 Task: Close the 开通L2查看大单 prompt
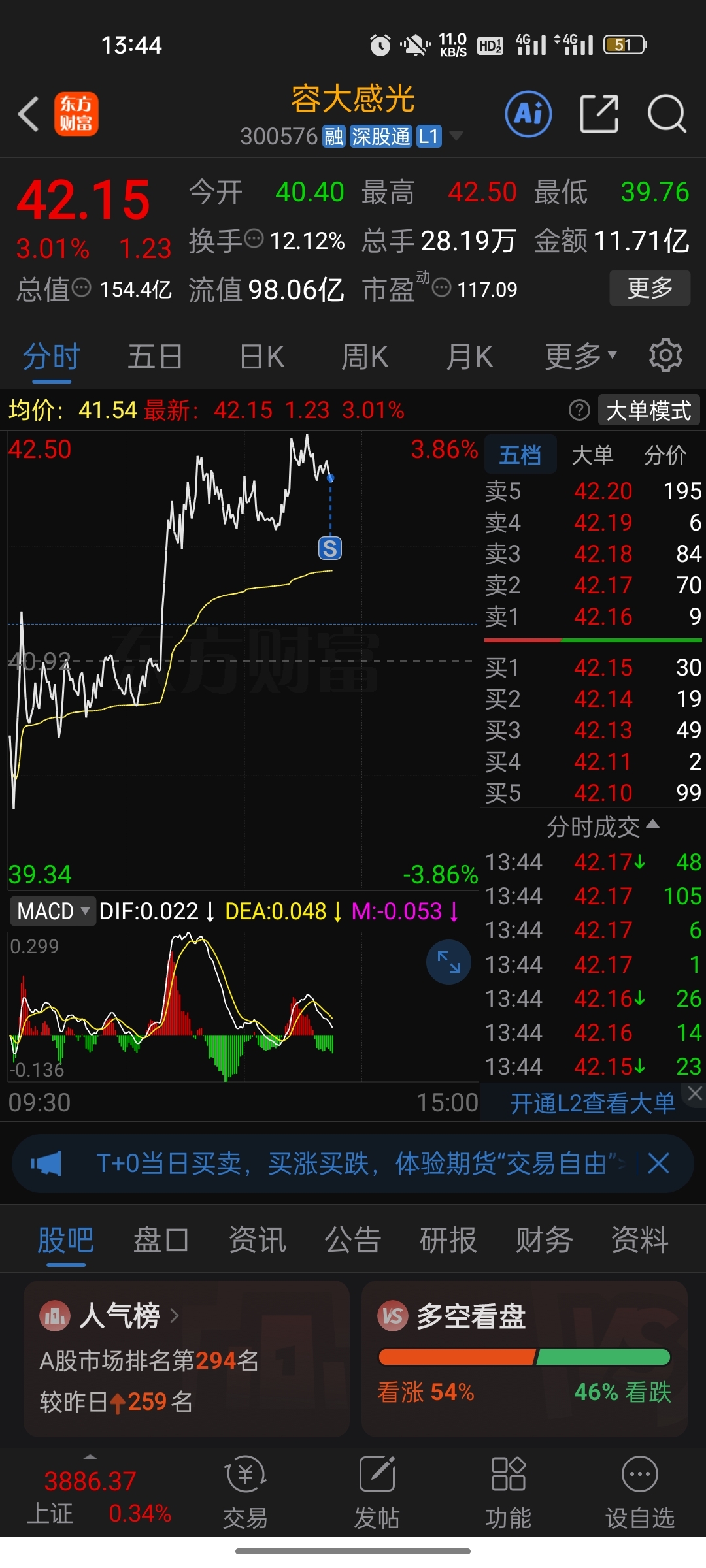pyautogui.click(x=695, y=1094)
